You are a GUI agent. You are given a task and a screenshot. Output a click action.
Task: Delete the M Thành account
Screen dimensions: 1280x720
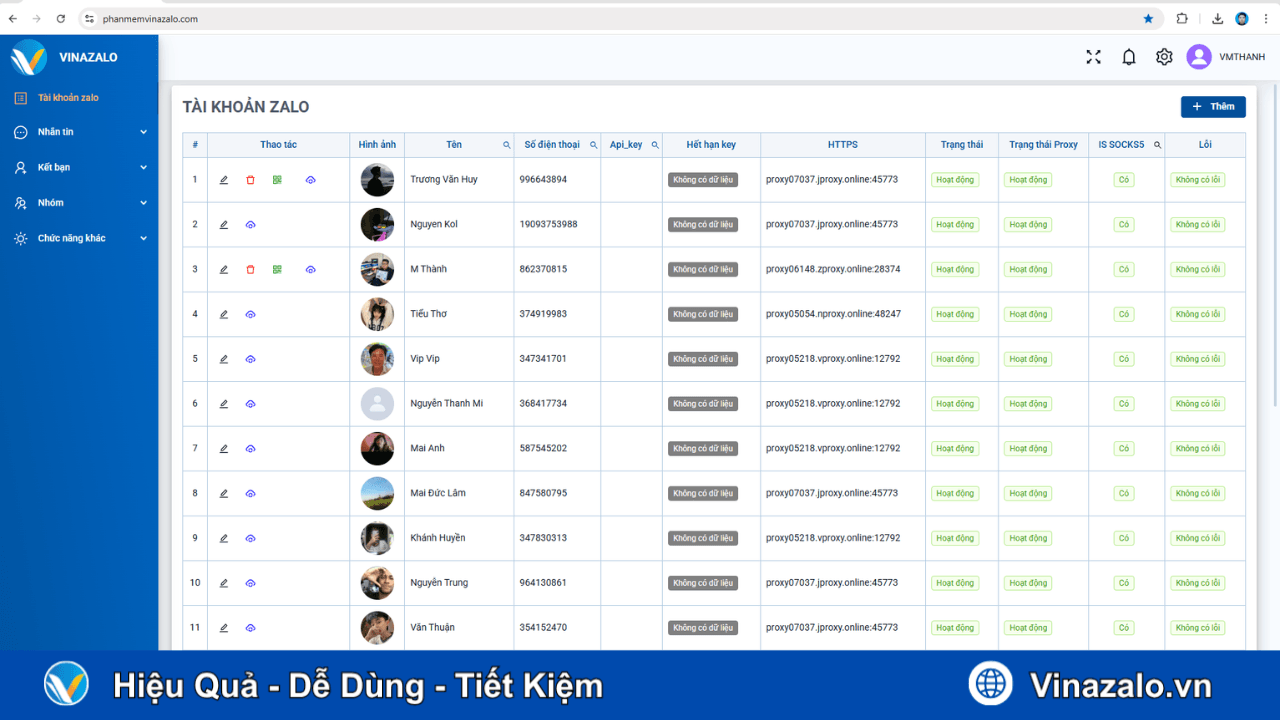[x=250, y=269]
